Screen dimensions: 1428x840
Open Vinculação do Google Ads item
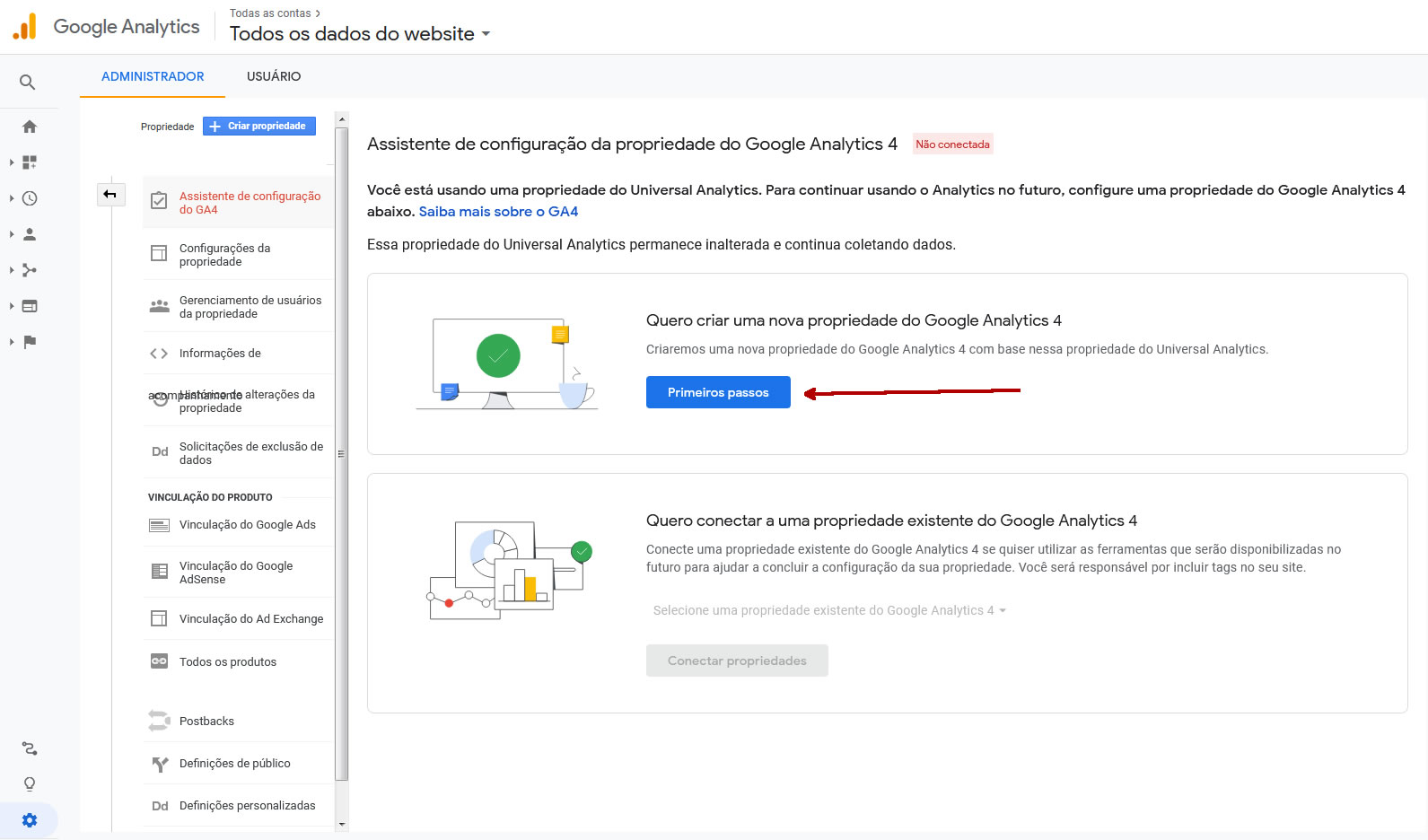(x=239, y=525)
